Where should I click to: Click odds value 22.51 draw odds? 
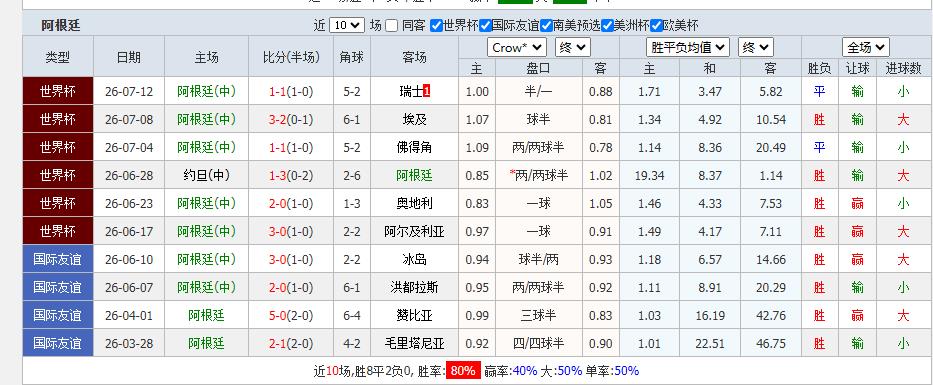pos(710,343)
